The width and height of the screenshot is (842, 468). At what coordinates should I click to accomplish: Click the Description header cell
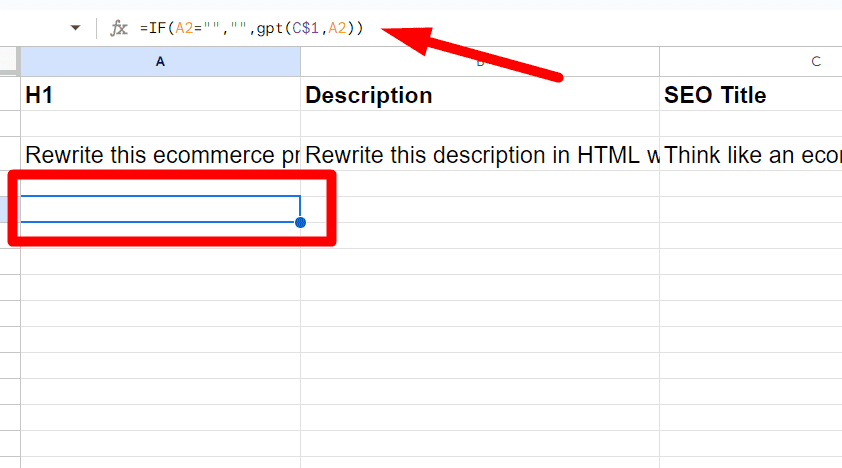(x=480, y=94)
